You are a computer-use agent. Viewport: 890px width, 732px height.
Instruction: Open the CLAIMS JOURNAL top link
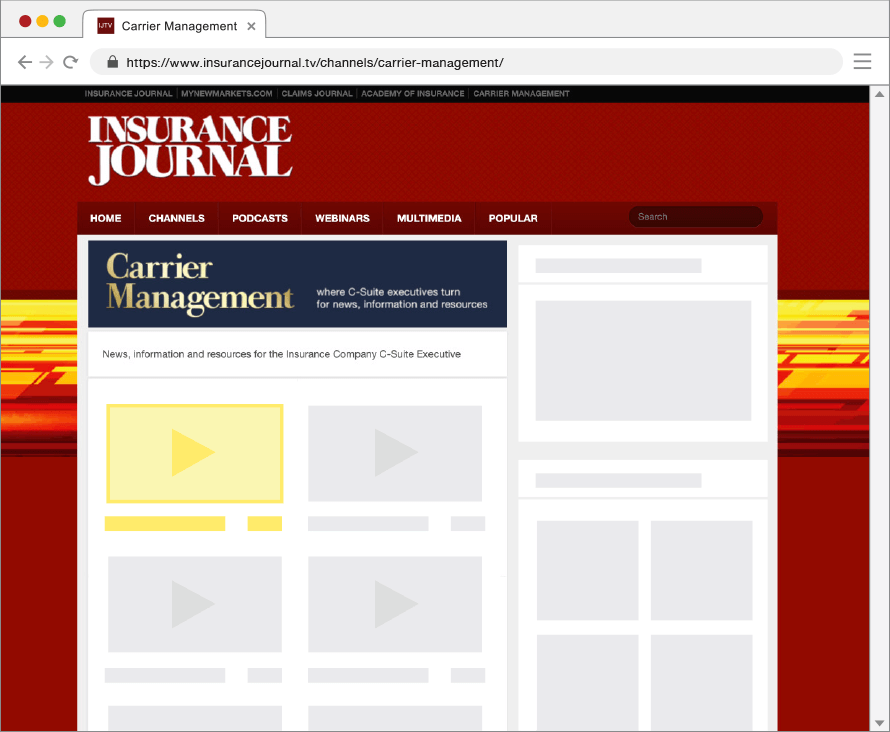317,94
